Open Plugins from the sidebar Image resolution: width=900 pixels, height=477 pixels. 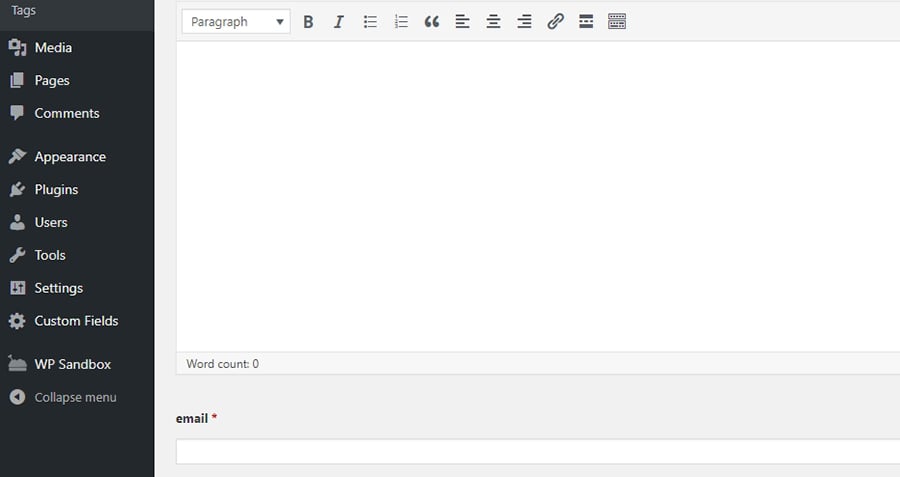point(77,189)
